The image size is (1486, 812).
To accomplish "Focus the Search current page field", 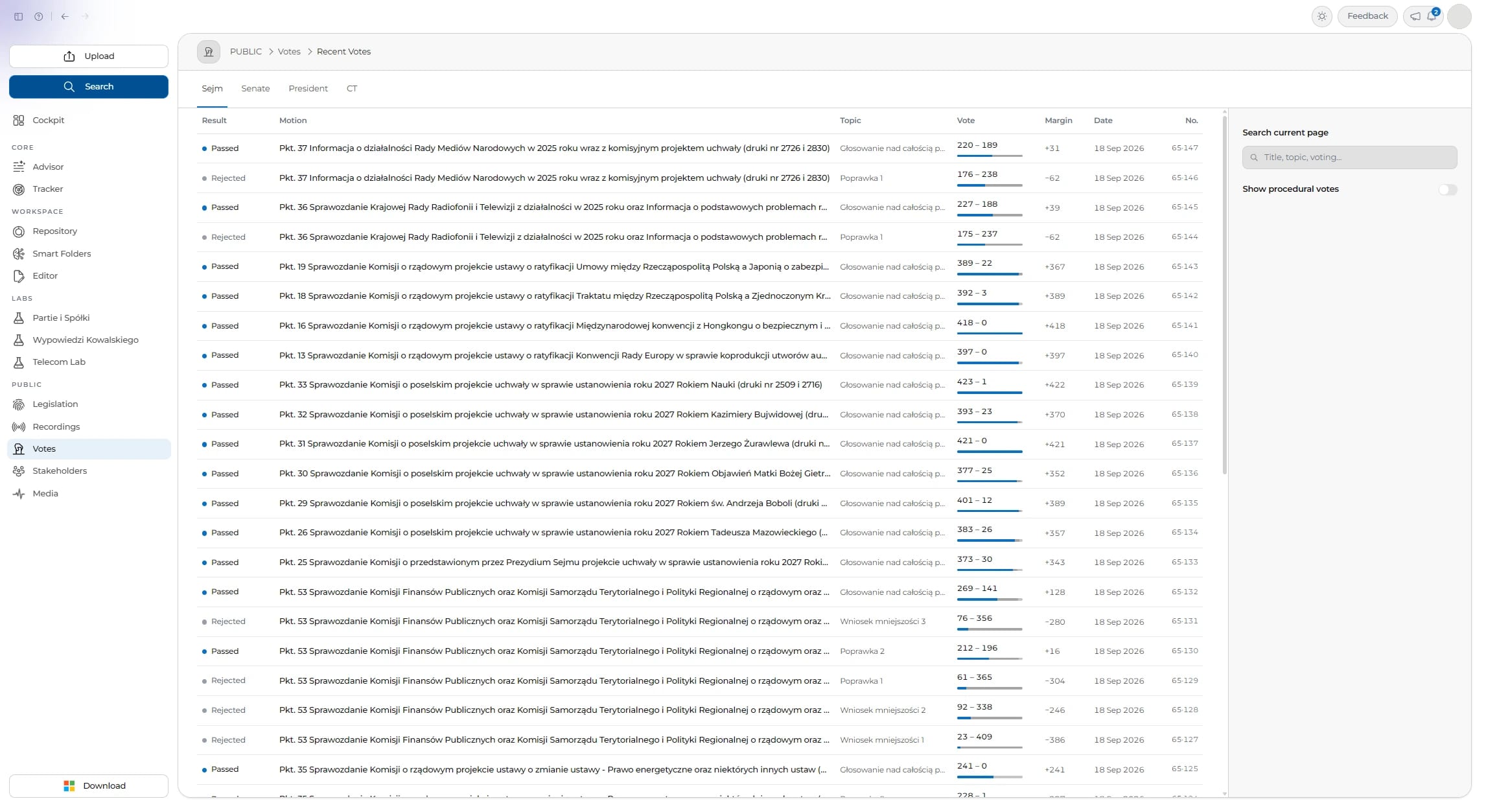I will coord(1349,157).
